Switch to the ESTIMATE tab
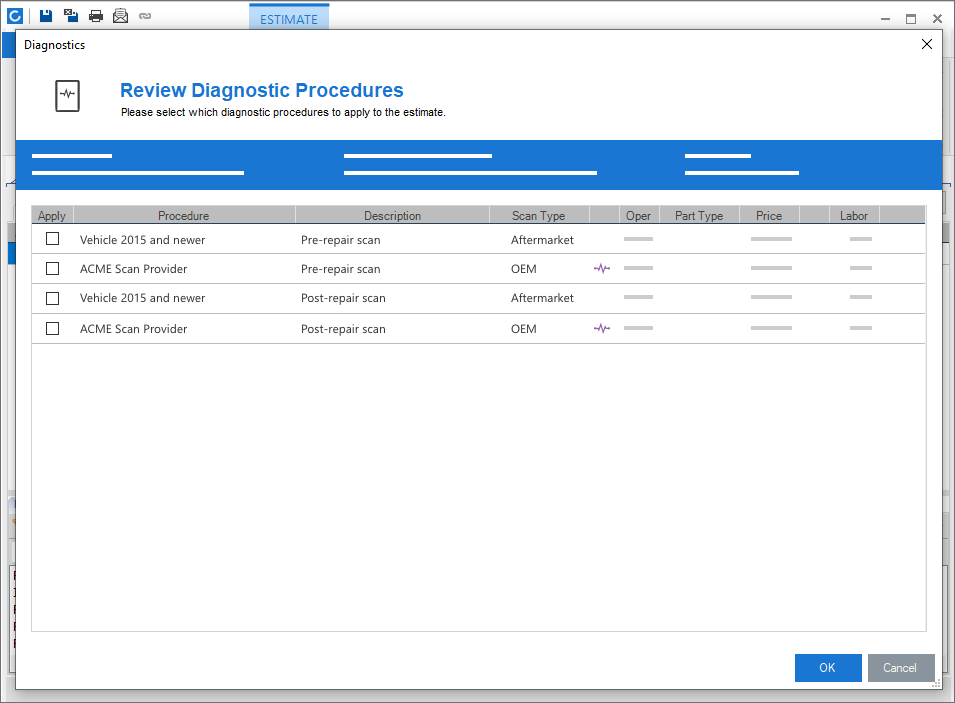Screen dimensions: 955x703 (288, 19)
